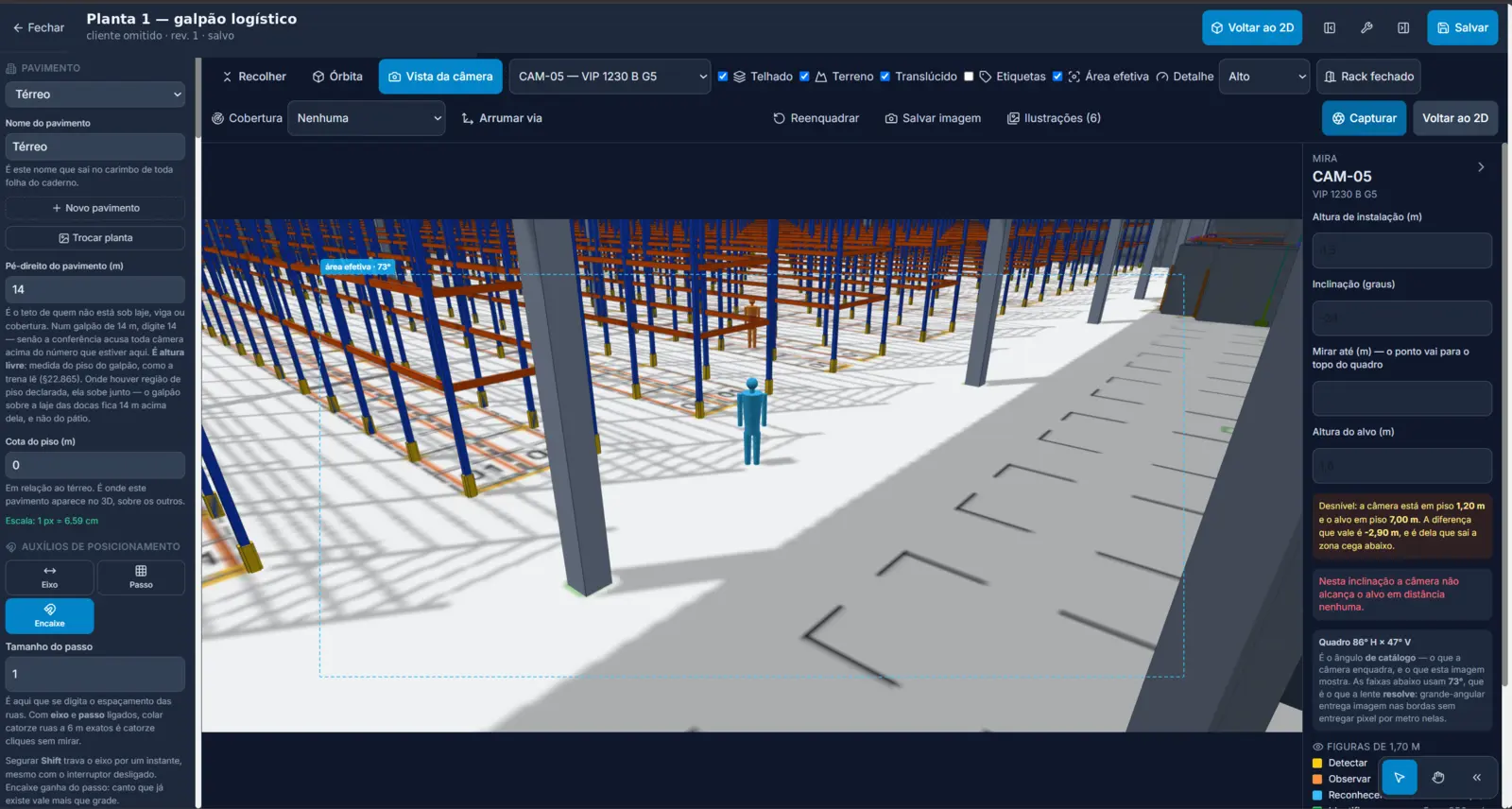Switch to Órbita view mode
This screenshot has height=809, width=1512.
[x=337, y=77]
